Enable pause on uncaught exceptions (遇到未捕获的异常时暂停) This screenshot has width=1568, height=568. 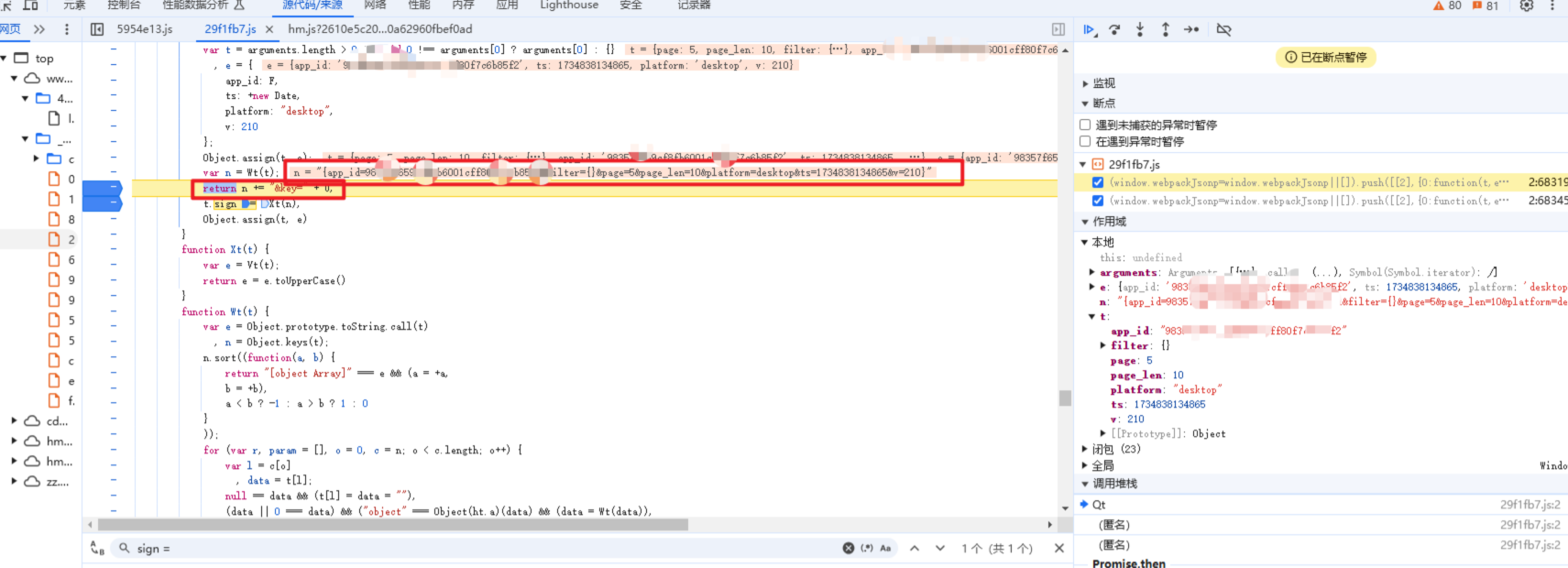1085,125
